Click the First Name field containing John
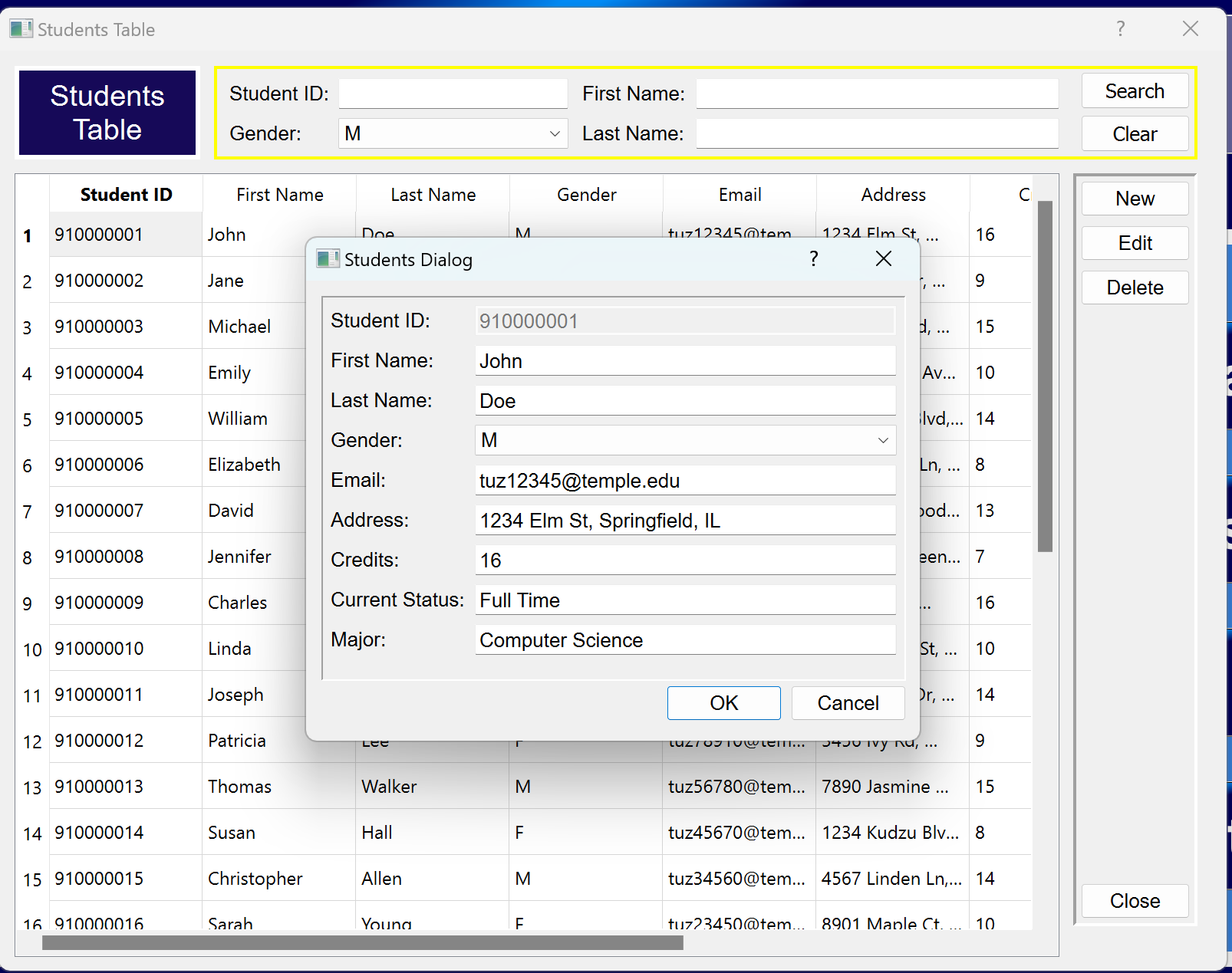This screenshot has width=1232, height=973. (686, 360)
